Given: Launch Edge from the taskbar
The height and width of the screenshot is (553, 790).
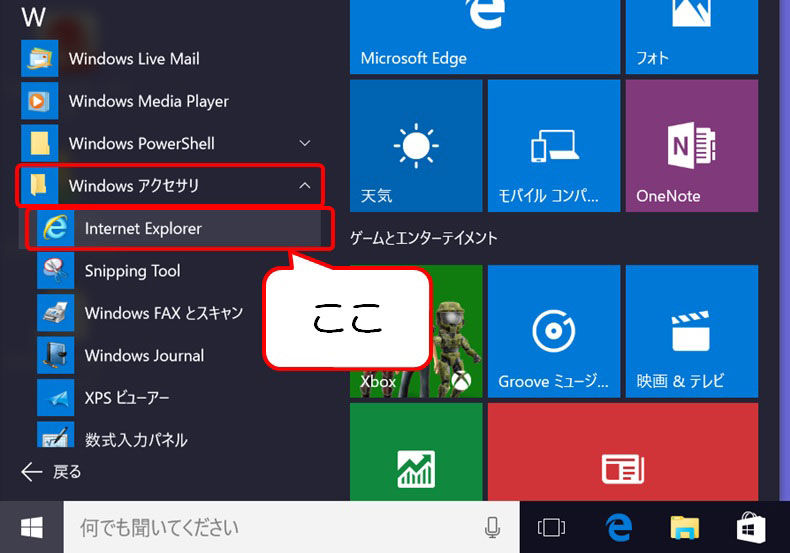Looking at the screenshot, I should (x=618, y=527).
